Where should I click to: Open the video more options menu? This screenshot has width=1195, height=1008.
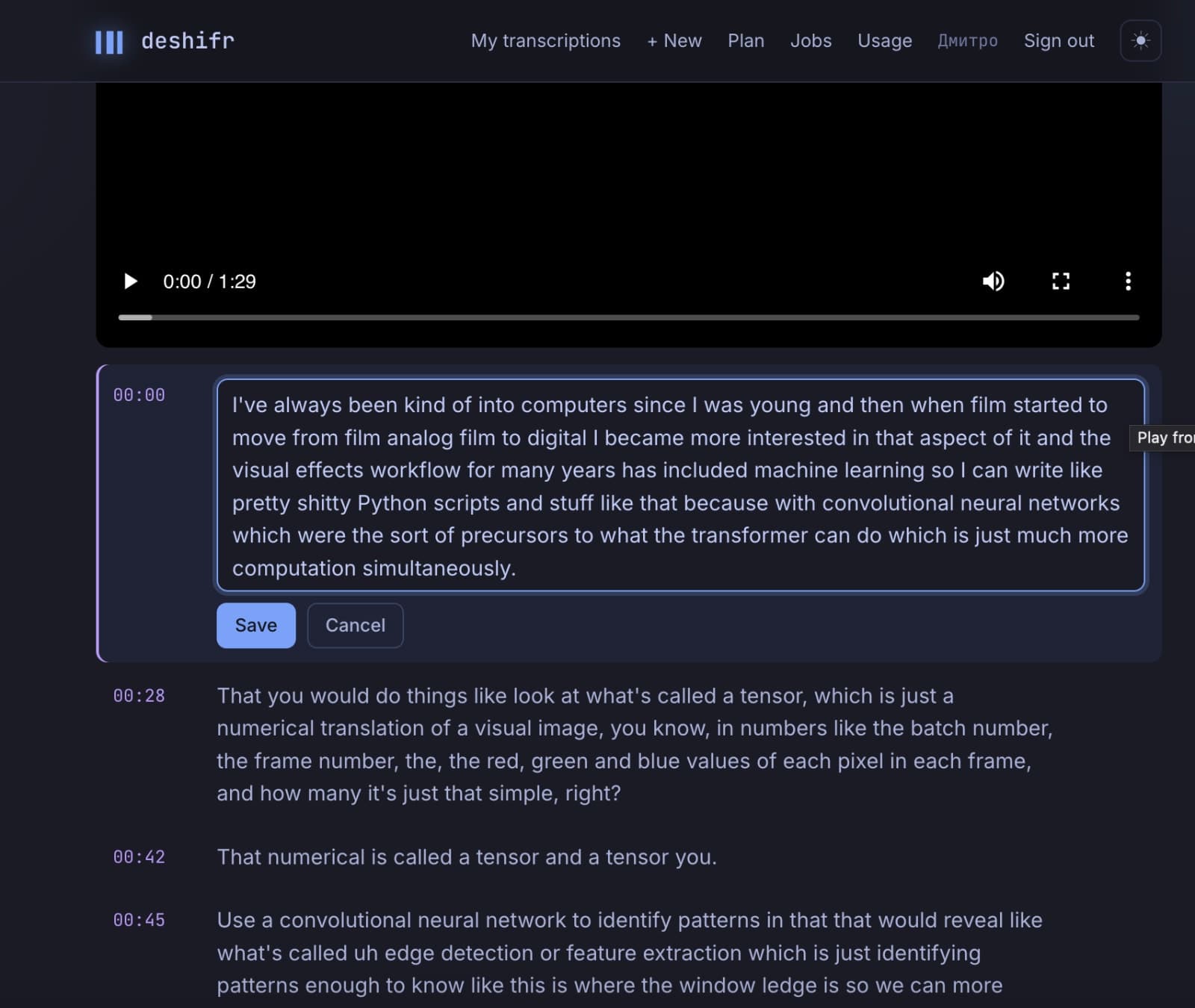1128,281
